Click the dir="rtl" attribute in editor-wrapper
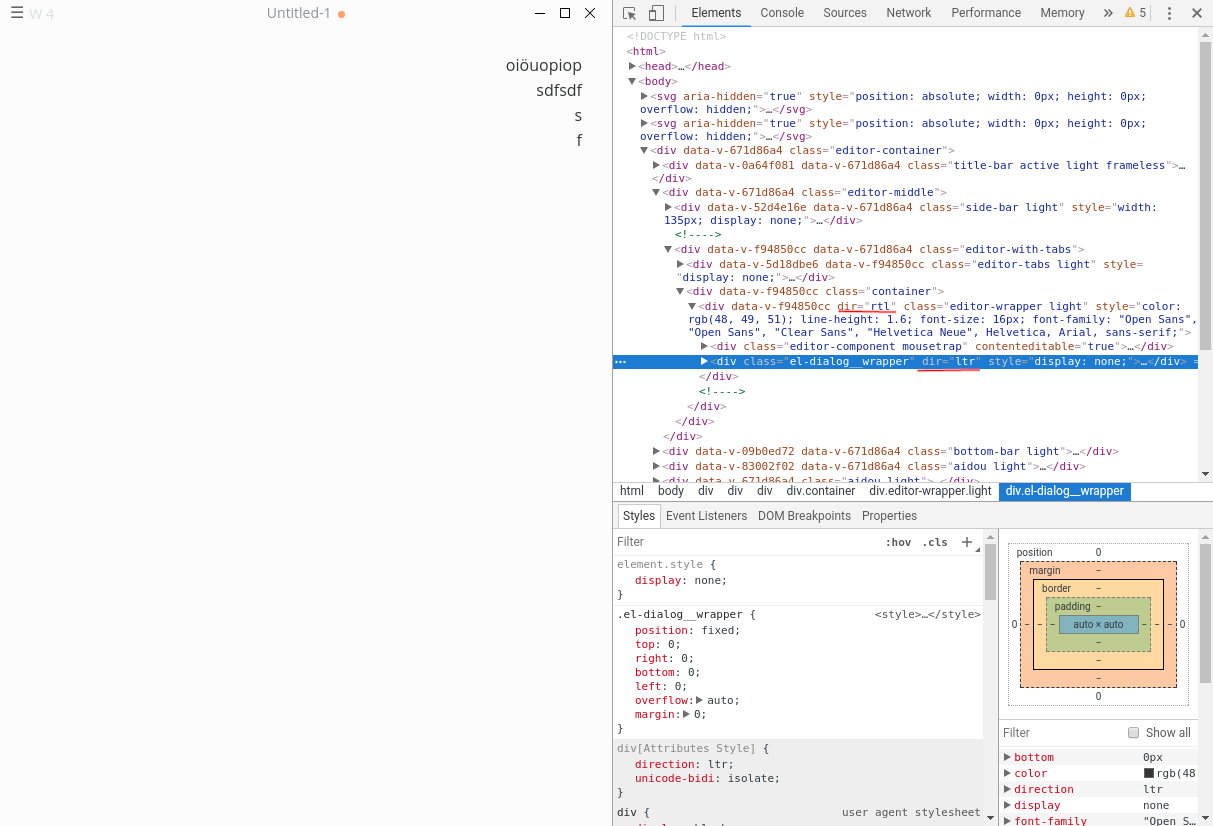1213x826 pixels. coord(867,306)
